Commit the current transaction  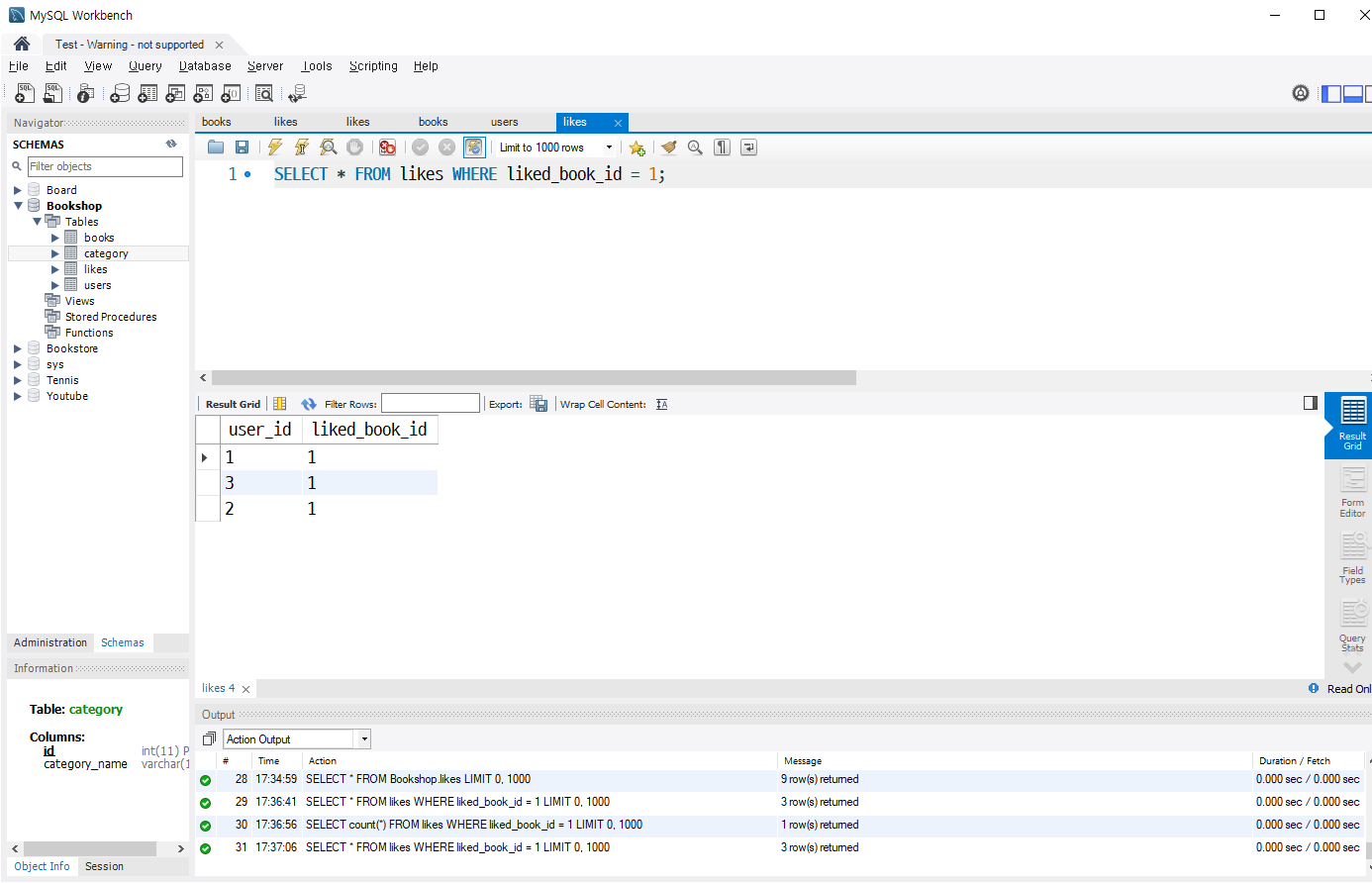tap(421, 147)
